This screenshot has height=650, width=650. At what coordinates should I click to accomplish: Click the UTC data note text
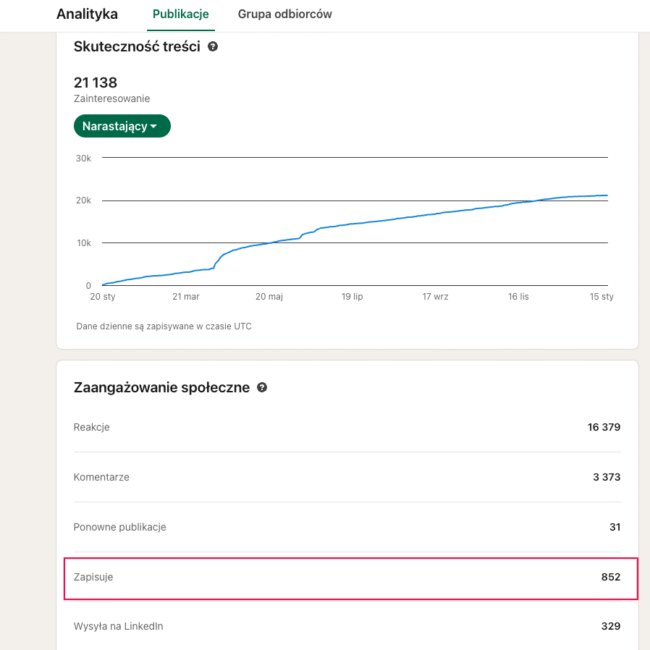[164, 326]
